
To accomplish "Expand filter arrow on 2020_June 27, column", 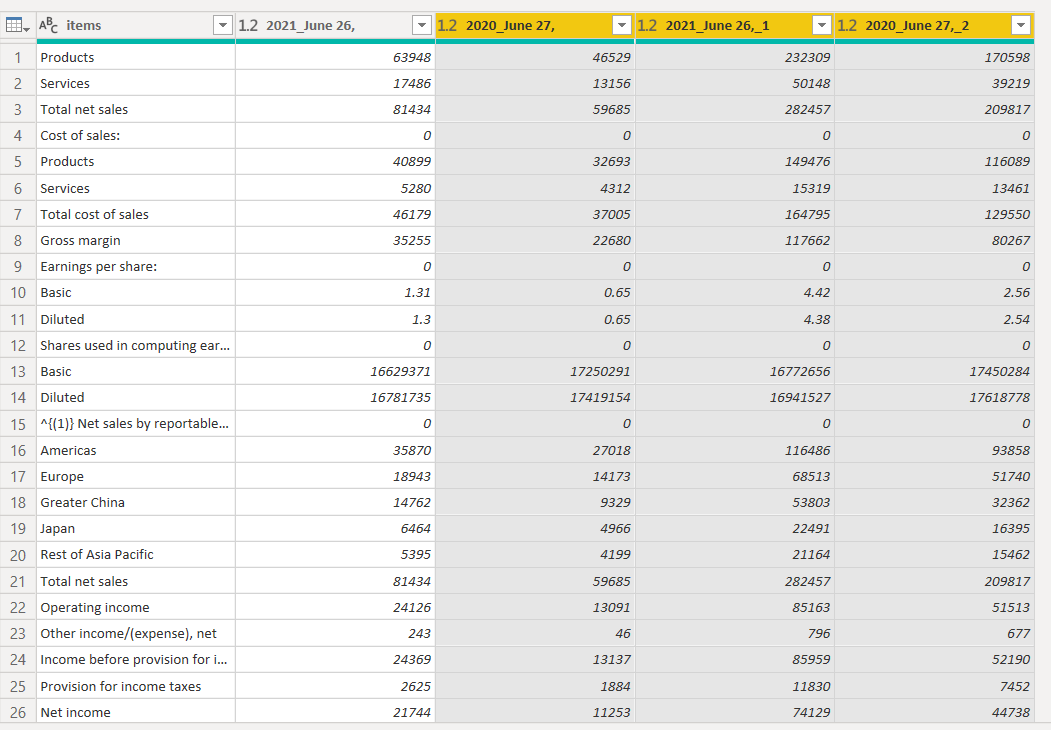I will [622, 25].
